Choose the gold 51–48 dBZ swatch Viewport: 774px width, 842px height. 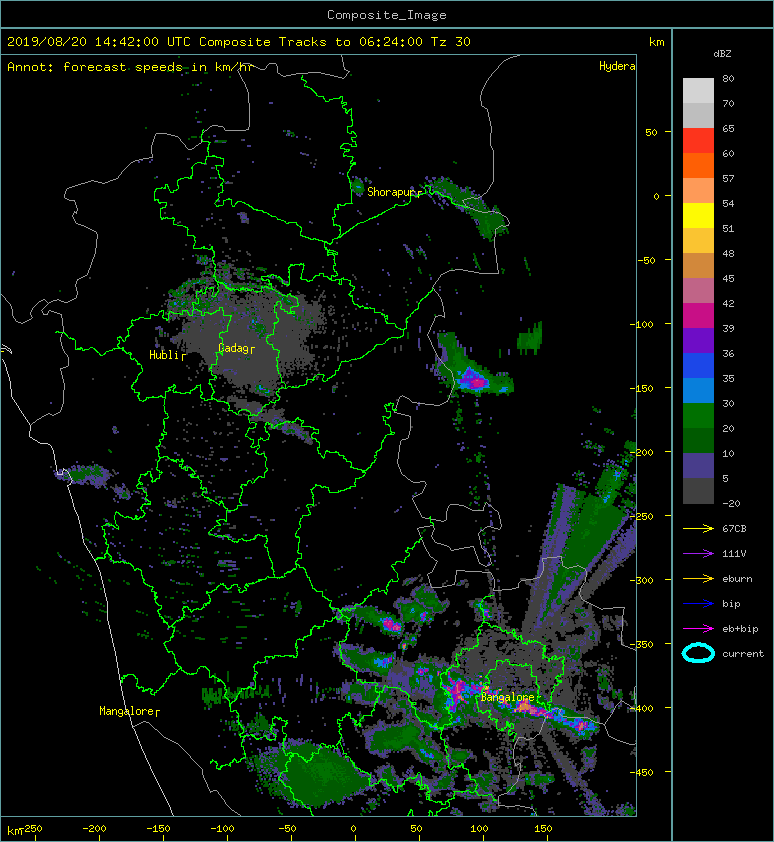[698, 241]
